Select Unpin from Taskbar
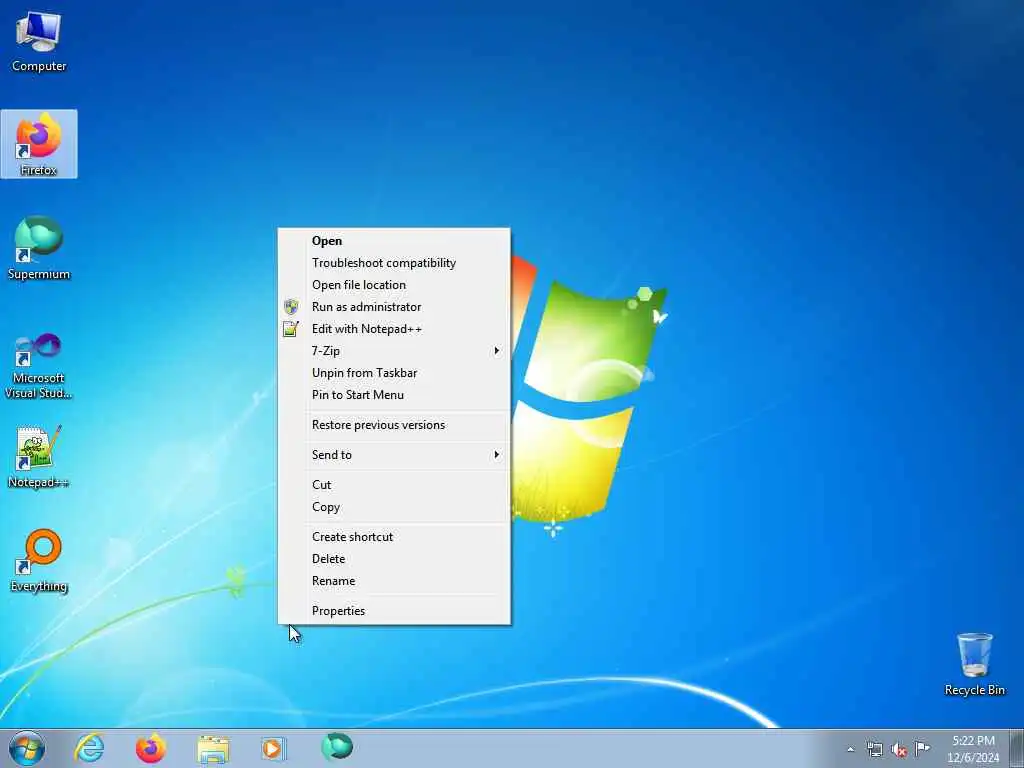Viewport: 1024px width, 768px height. (394, 373)
